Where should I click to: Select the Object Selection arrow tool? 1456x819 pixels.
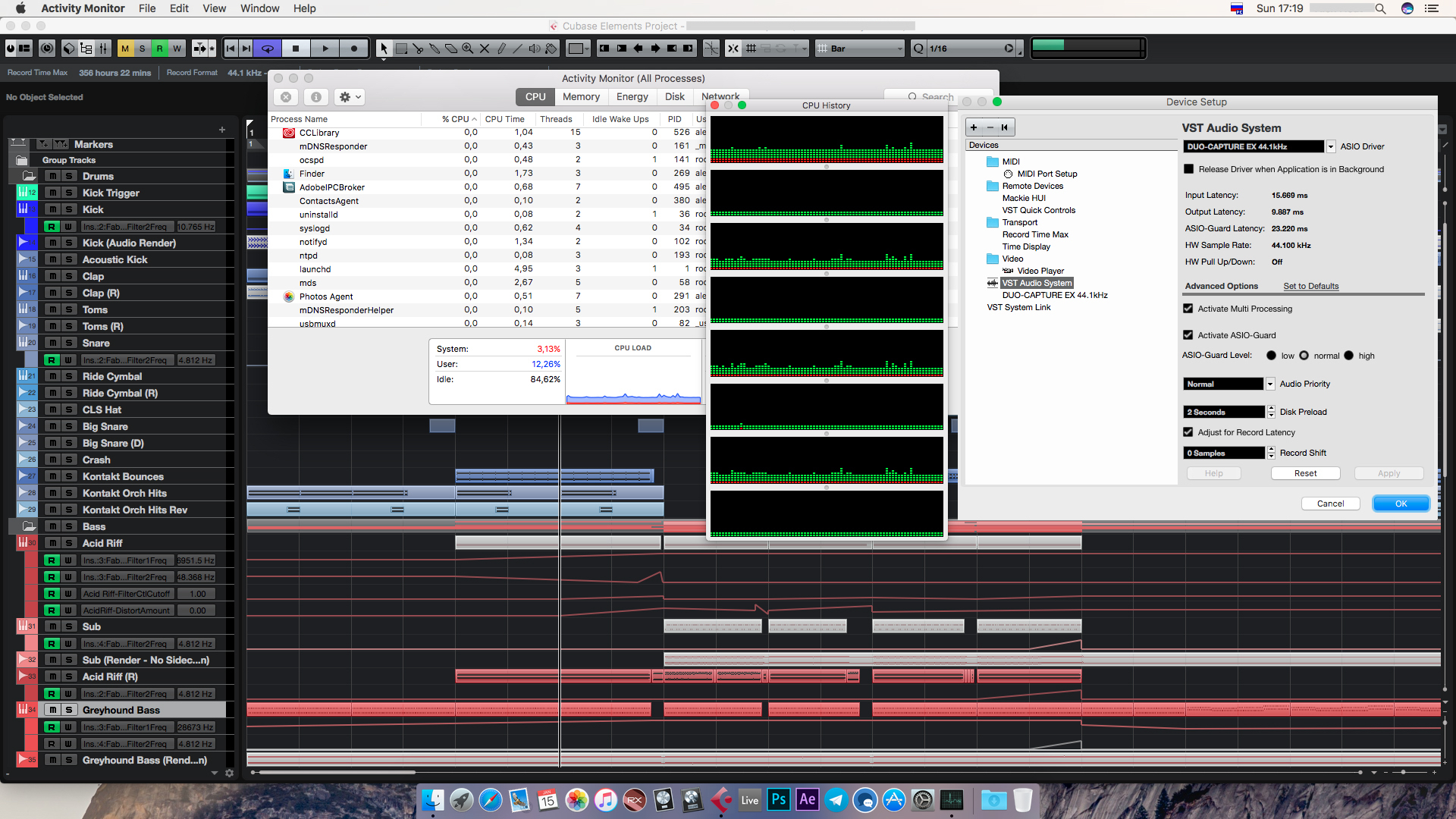[x=384, y=49]
